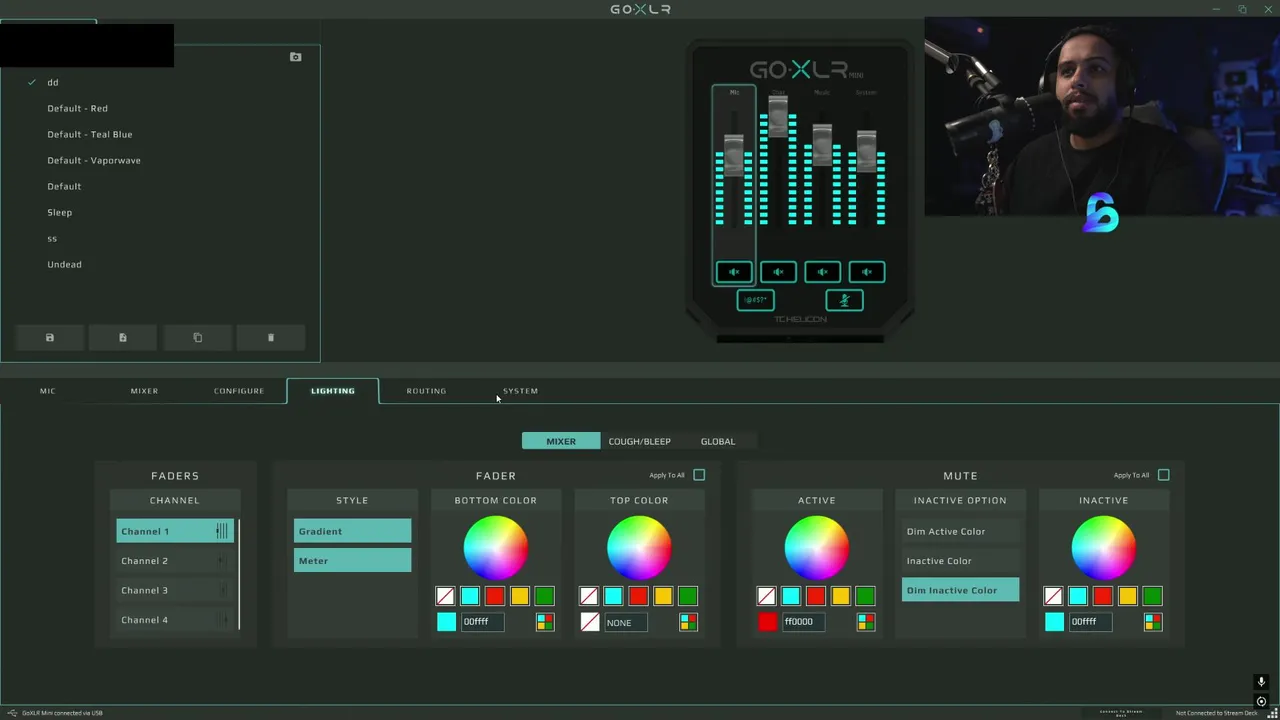
Task: Select no-color swatch under Mute Inactive
Action: [x=1053, y=596]
